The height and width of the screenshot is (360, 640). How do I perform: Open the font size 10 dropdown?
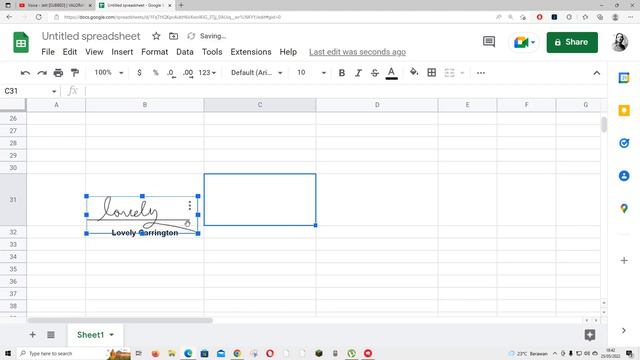click(311, 73)
